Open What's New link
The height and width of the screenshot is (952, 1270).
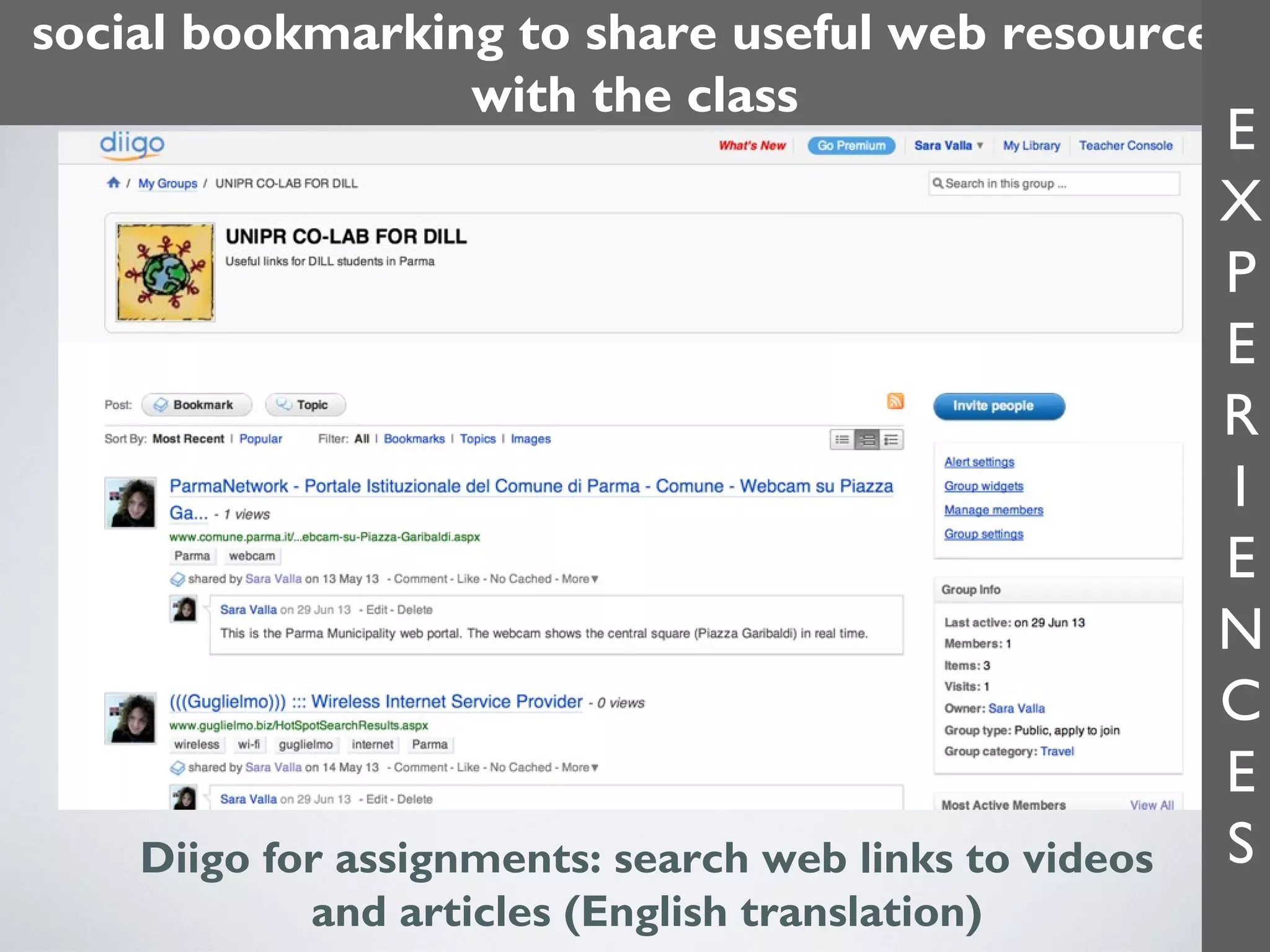pos(752,146)
